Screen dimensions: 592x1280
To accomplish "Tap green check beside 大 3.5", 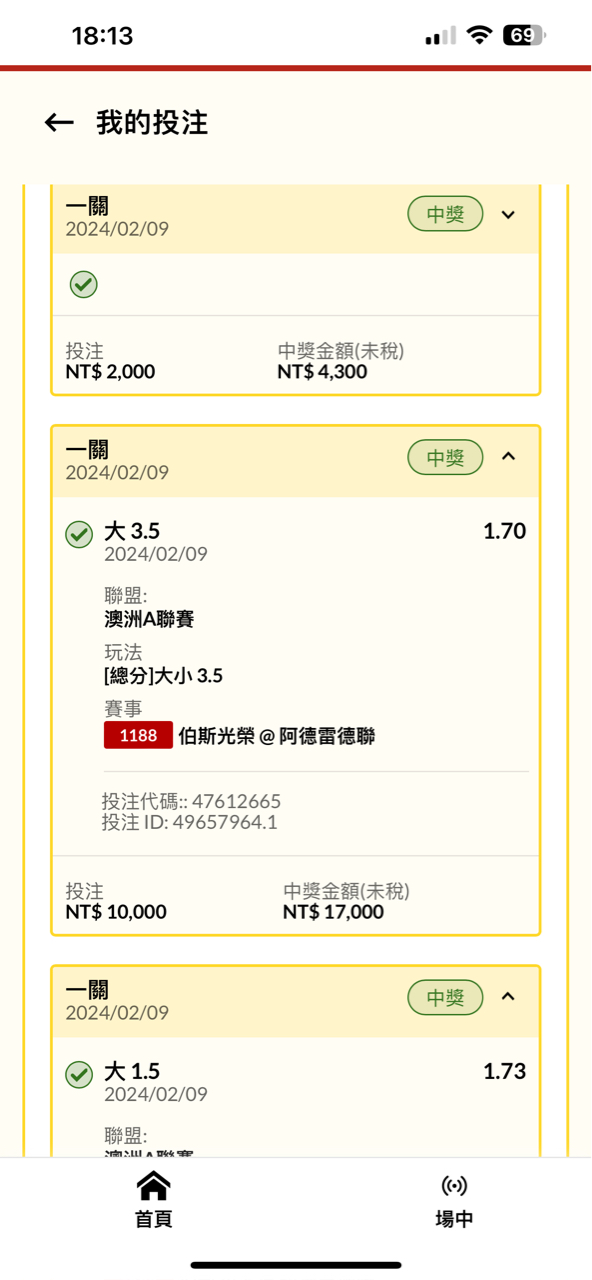I will tap(79, 534).
